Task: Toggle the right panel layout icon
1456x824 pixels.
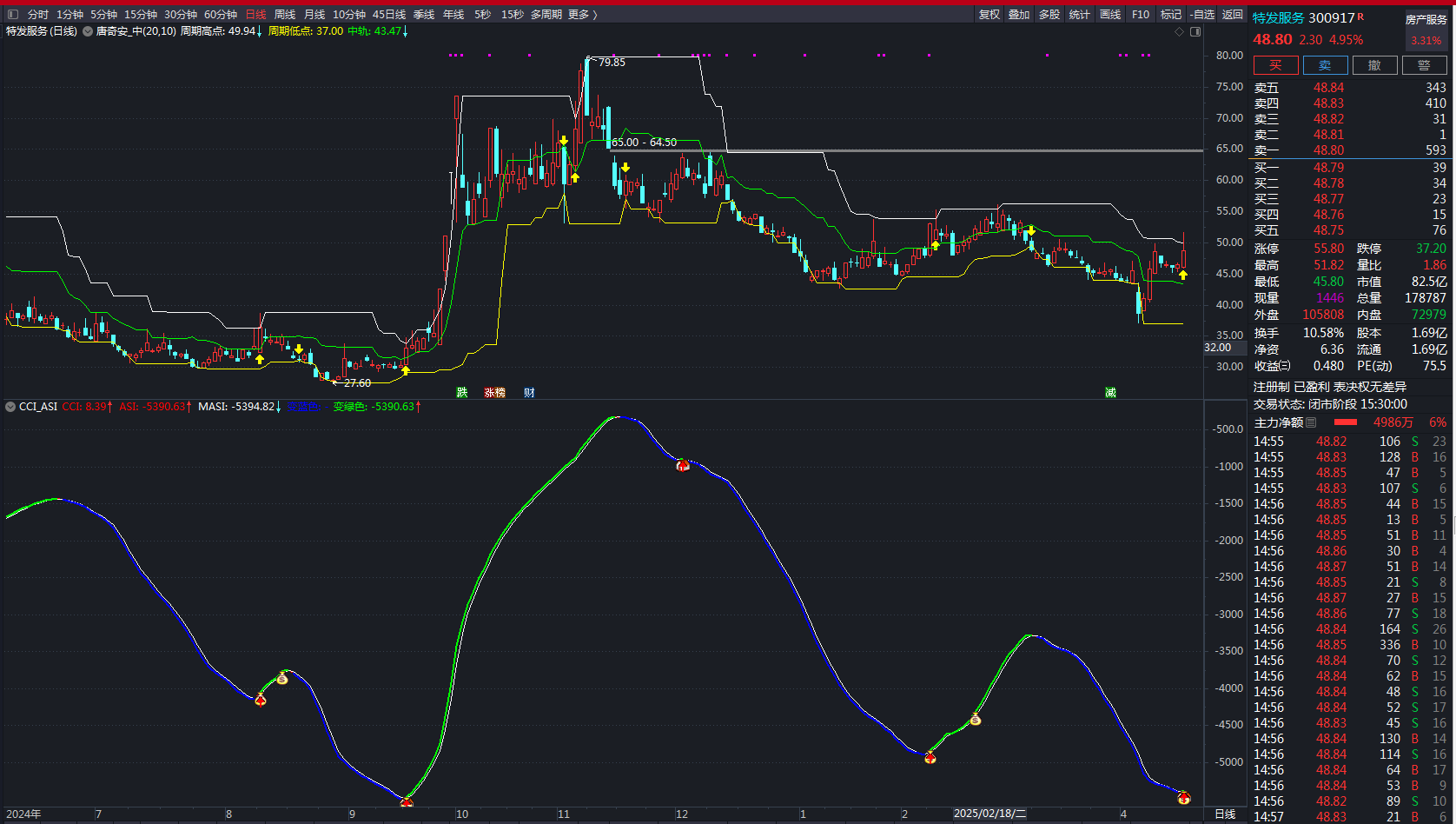Action: [1195, 31]
